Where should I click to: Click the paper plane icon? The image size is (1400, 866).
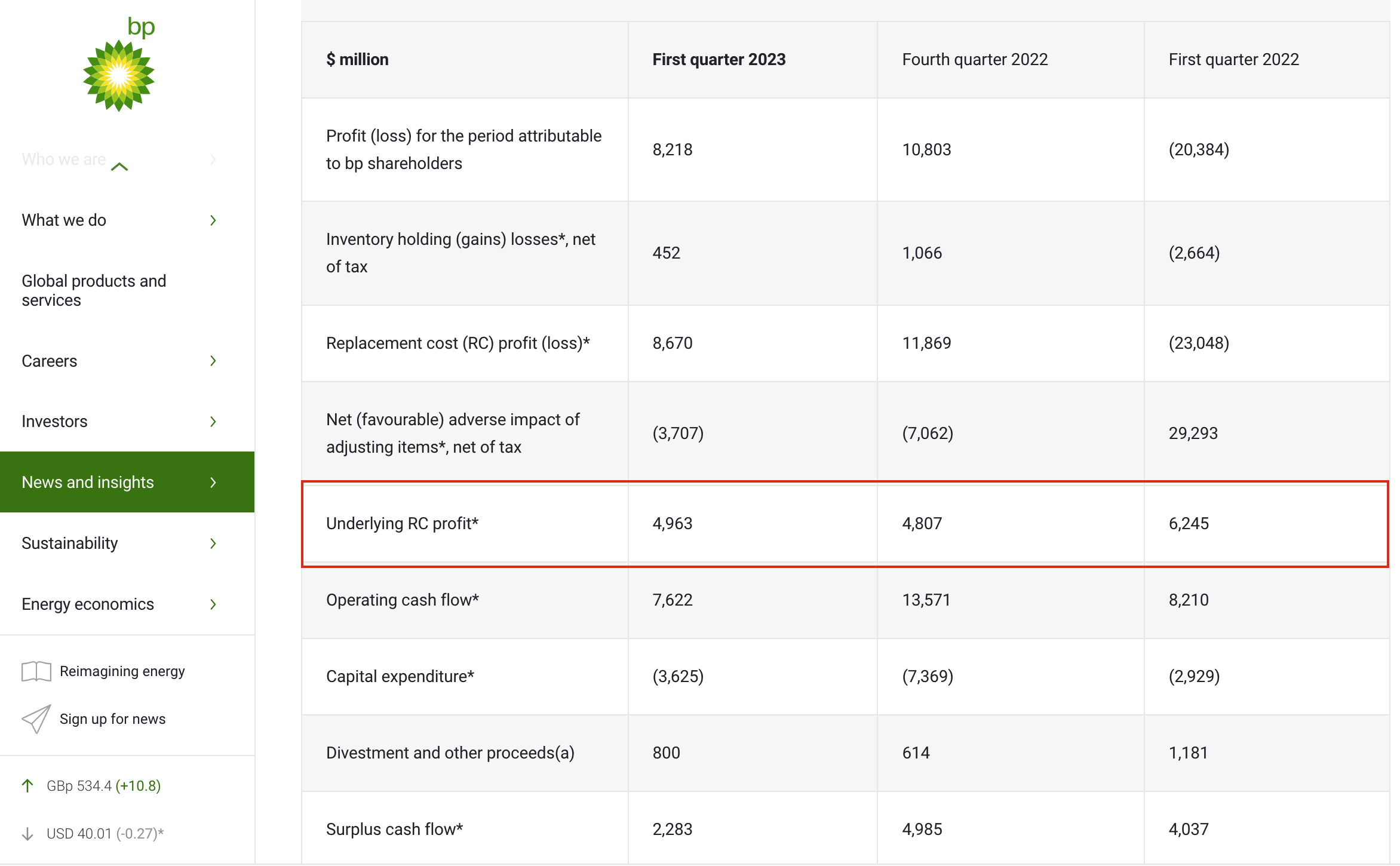(x=36, y=718)
